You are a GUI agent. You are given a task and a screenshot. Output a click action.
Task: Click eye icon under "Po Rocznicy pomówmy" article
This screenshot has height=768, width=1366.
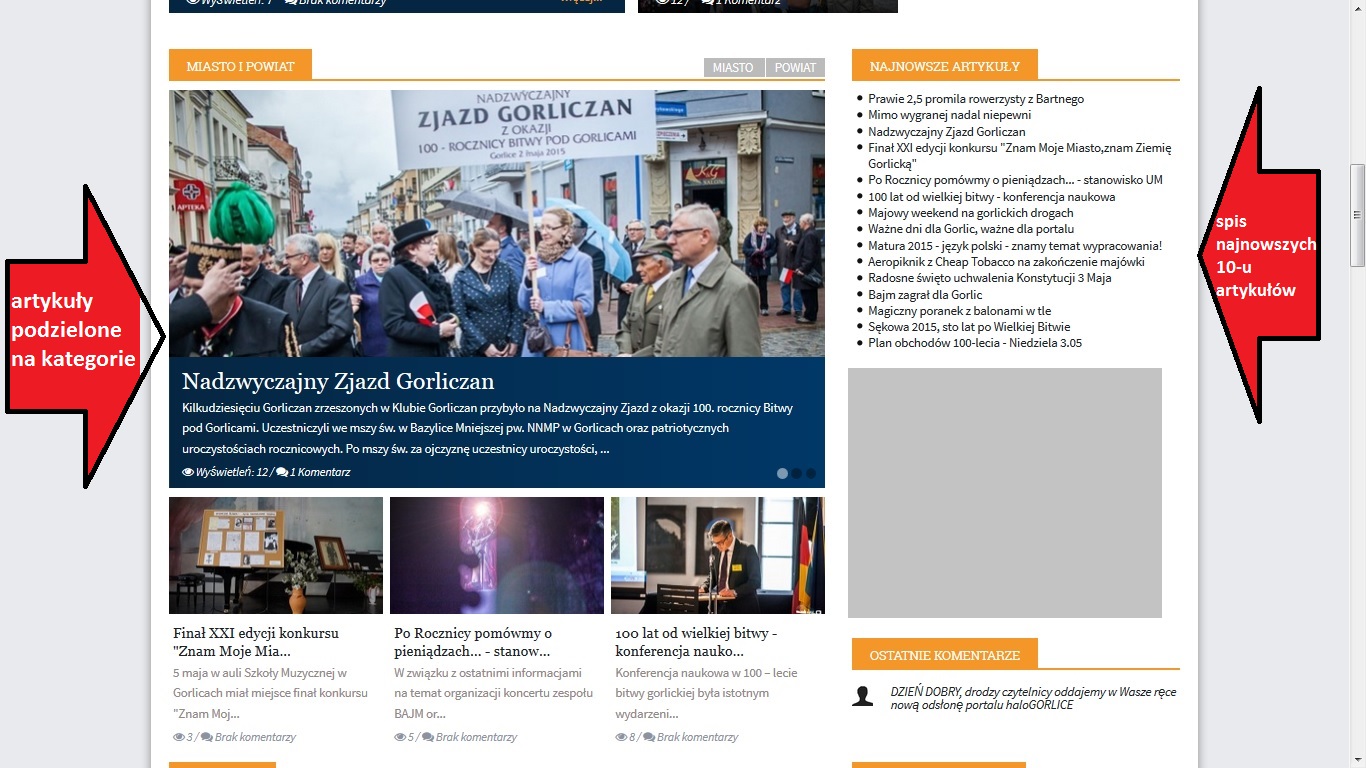pos(400,737)
